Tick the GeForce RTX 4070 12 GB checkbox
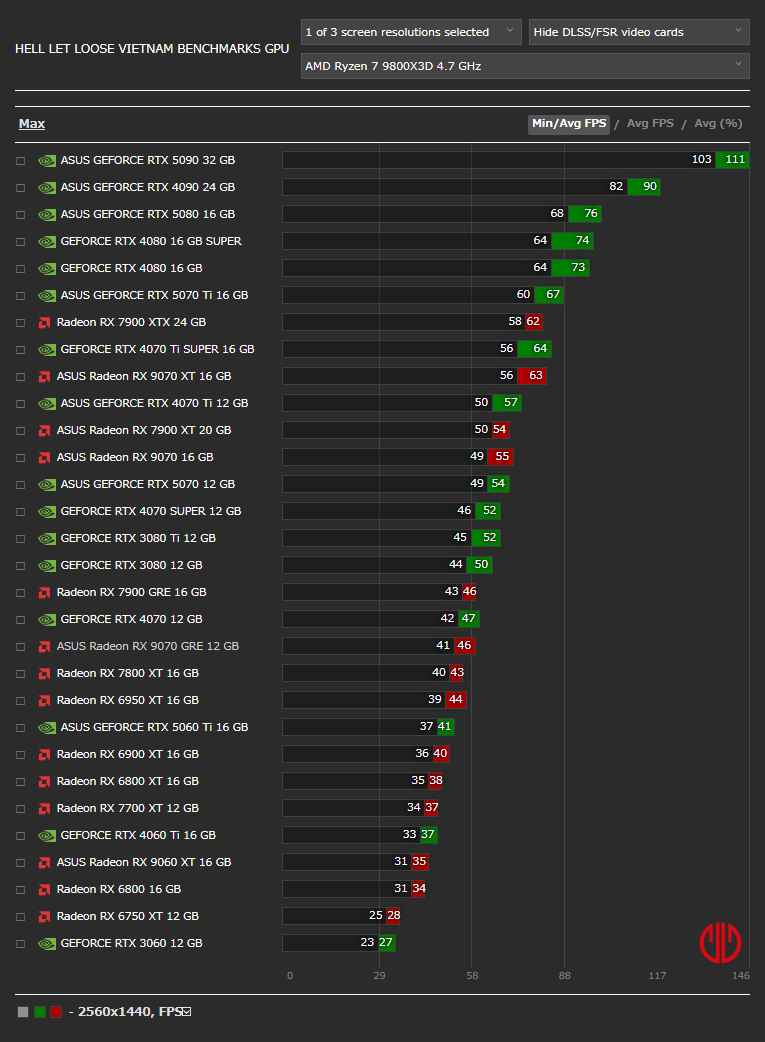Screen dimensions: 765x1042 tap(21, 620)
